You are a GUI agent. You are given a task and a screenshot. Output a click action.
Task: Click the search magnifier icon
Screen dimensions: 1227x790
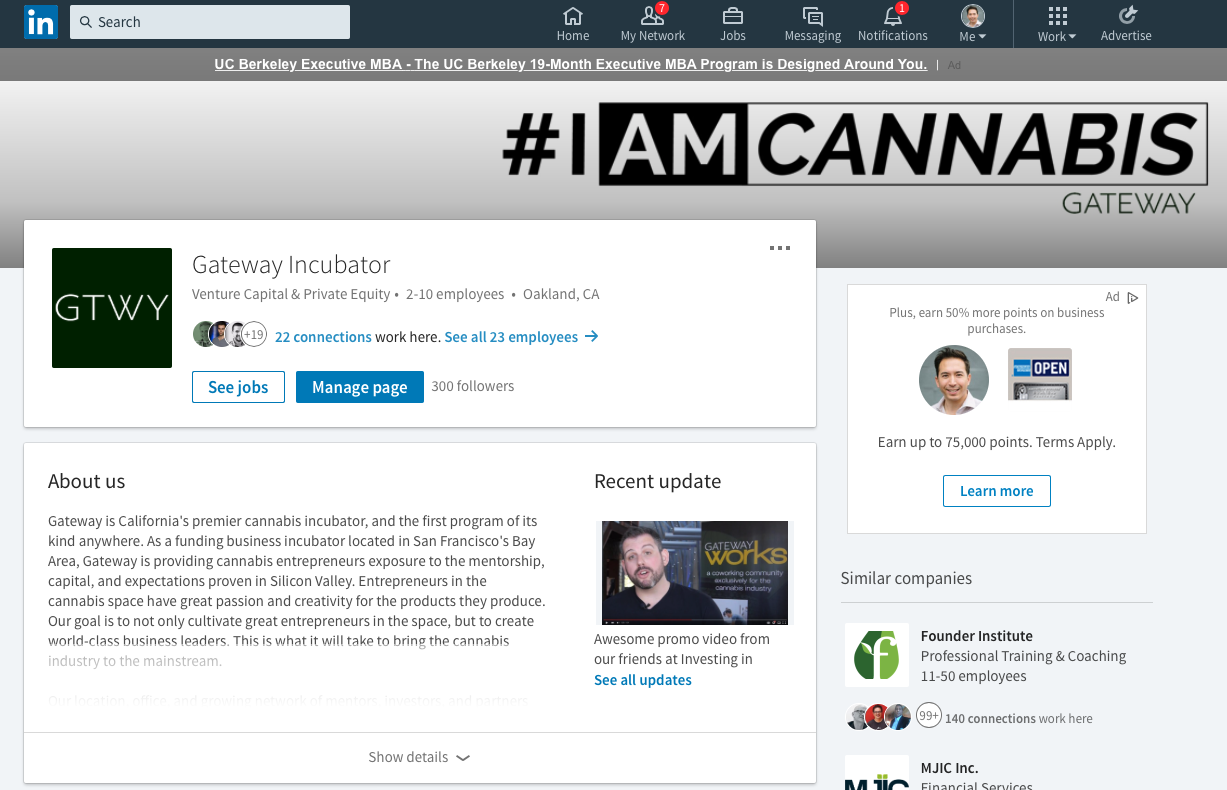(x=85, y=21)
